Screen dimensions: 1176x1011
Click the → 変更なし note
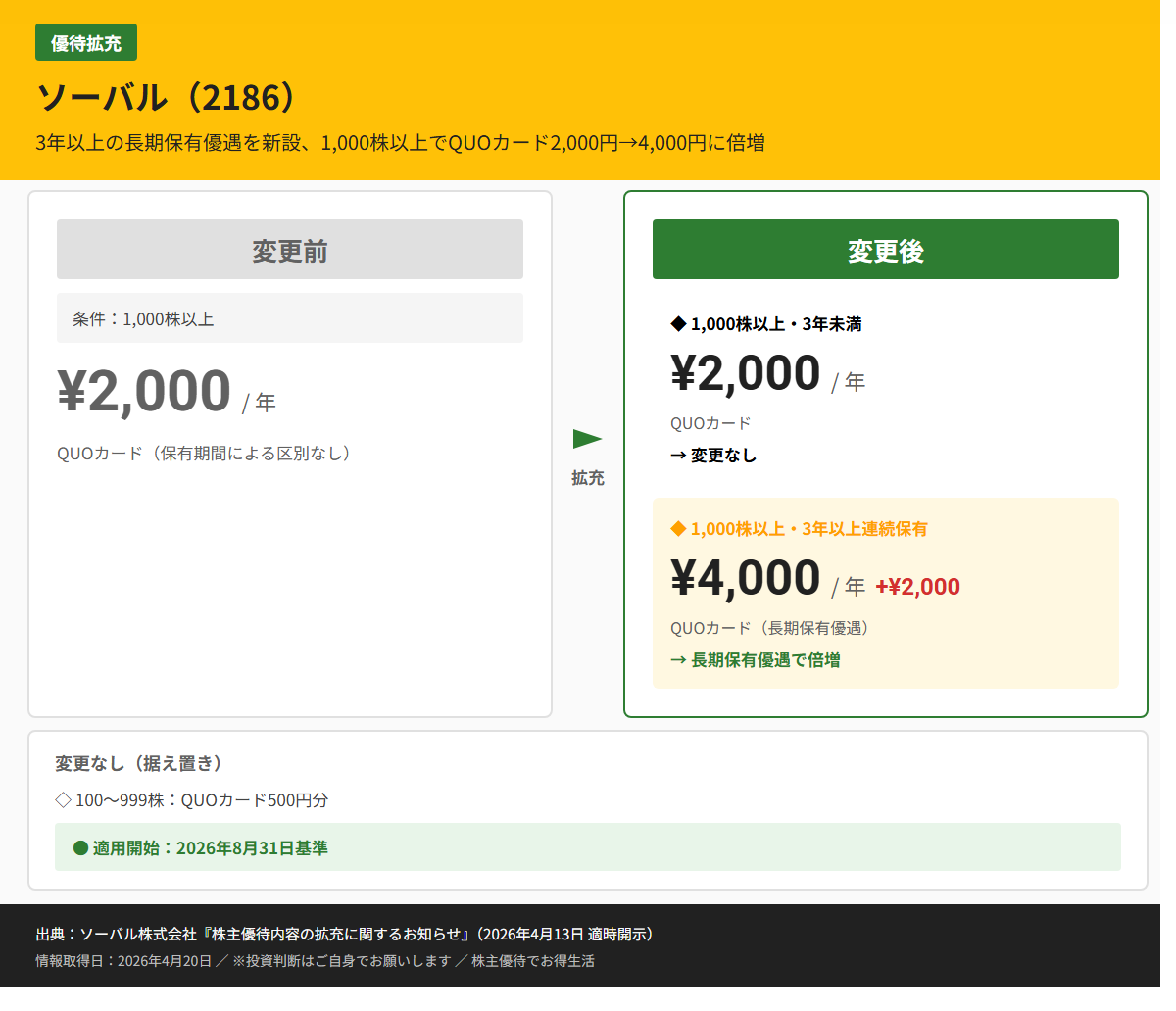713,456
